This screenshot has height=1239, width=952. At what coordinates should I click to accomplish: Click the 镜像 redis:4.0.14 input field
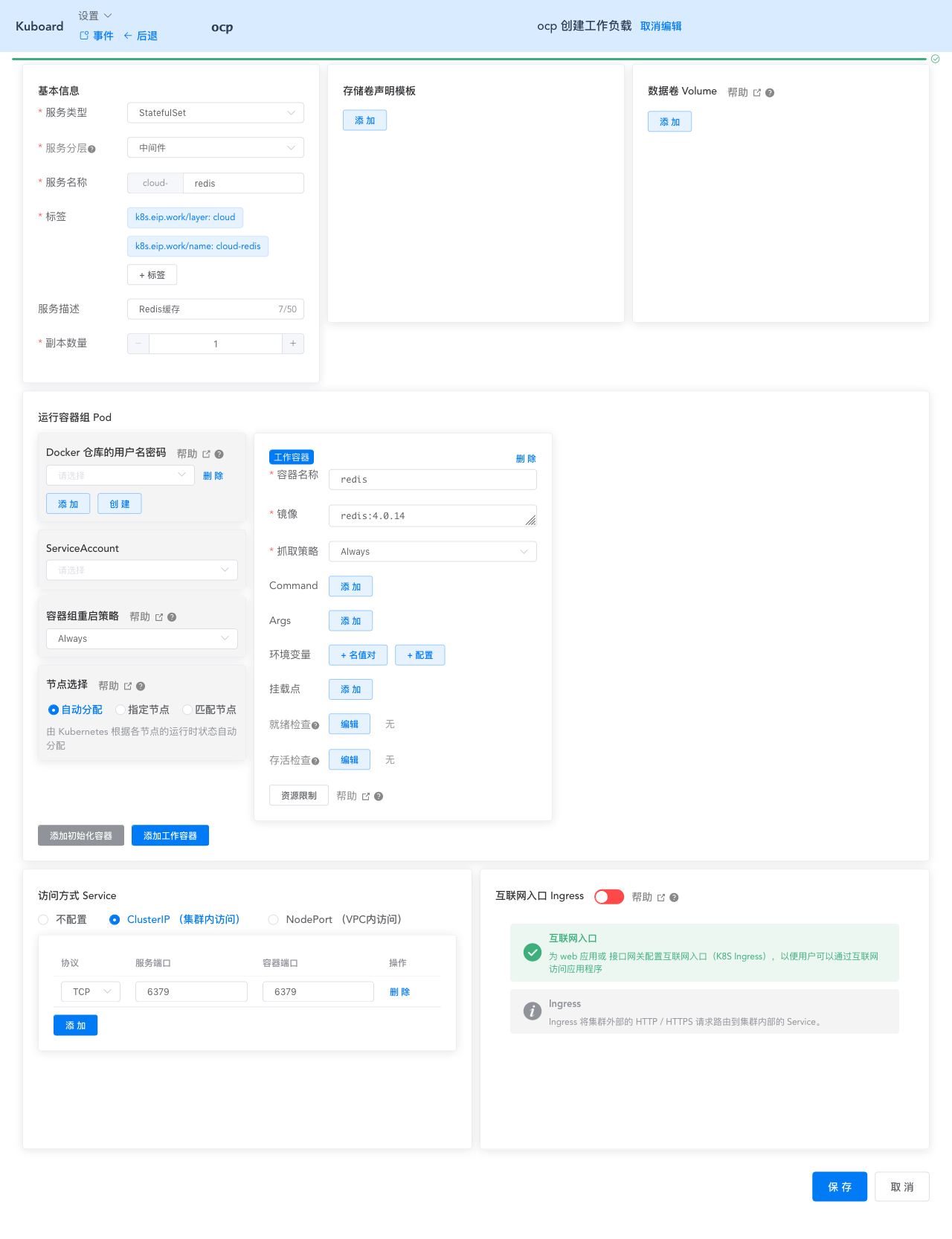point(433,516)
